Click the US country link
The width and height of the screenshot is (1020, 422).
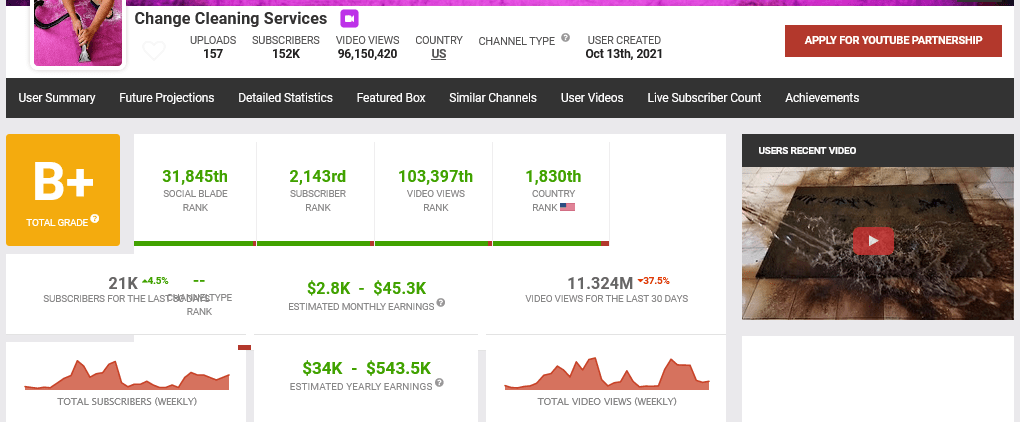[438, 54]
